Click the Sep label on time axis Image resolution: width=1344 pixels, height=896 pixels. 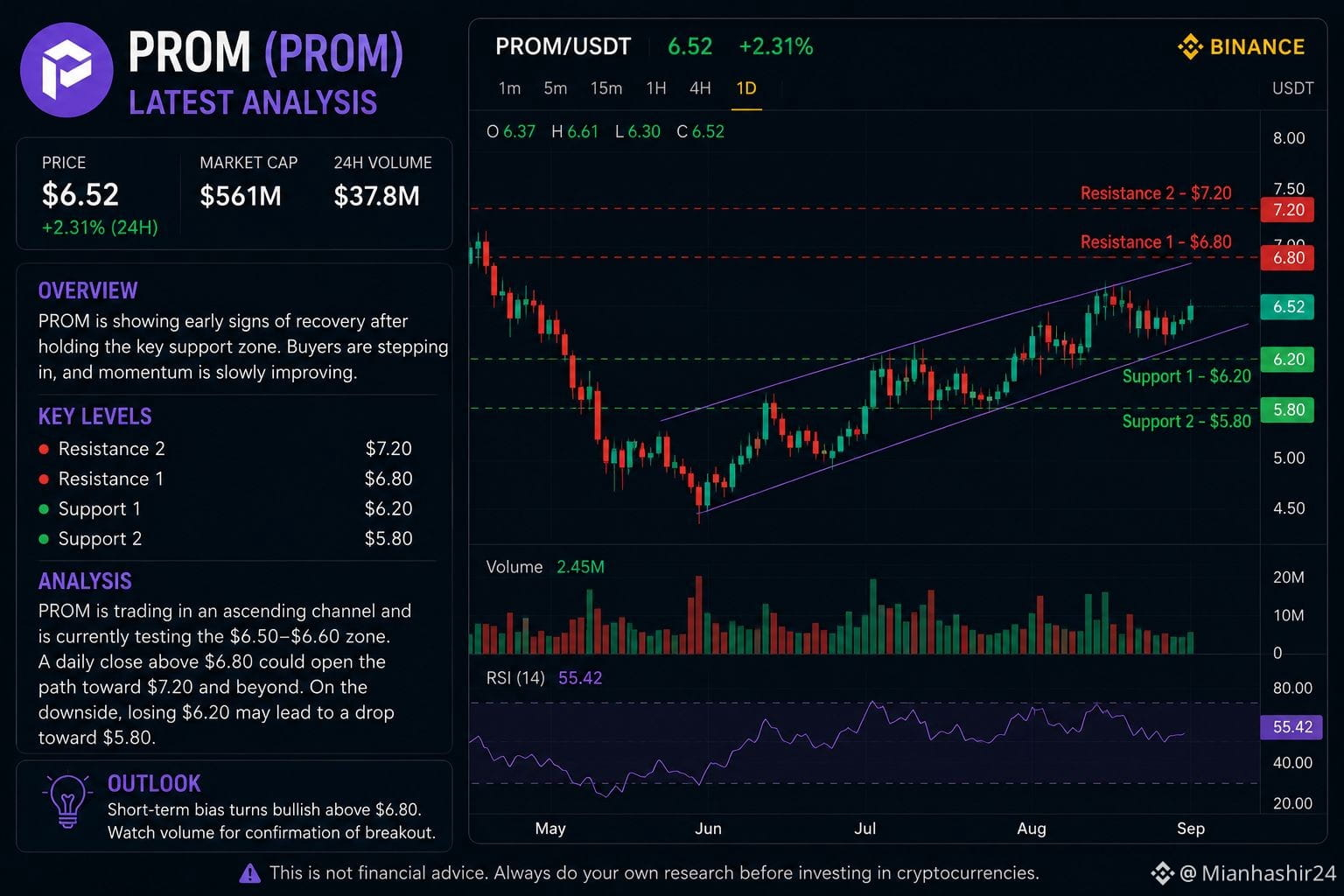1191,829
